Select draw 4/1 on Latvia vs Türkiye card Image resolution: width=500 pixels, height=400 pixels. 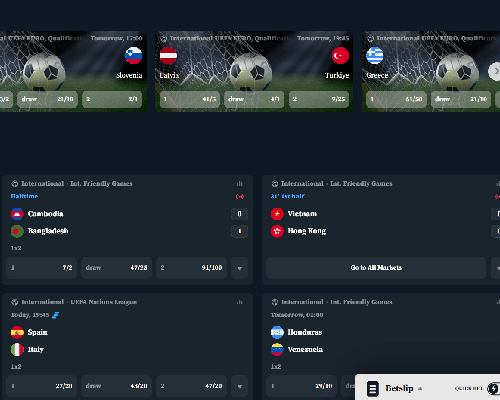click(254, 99)
